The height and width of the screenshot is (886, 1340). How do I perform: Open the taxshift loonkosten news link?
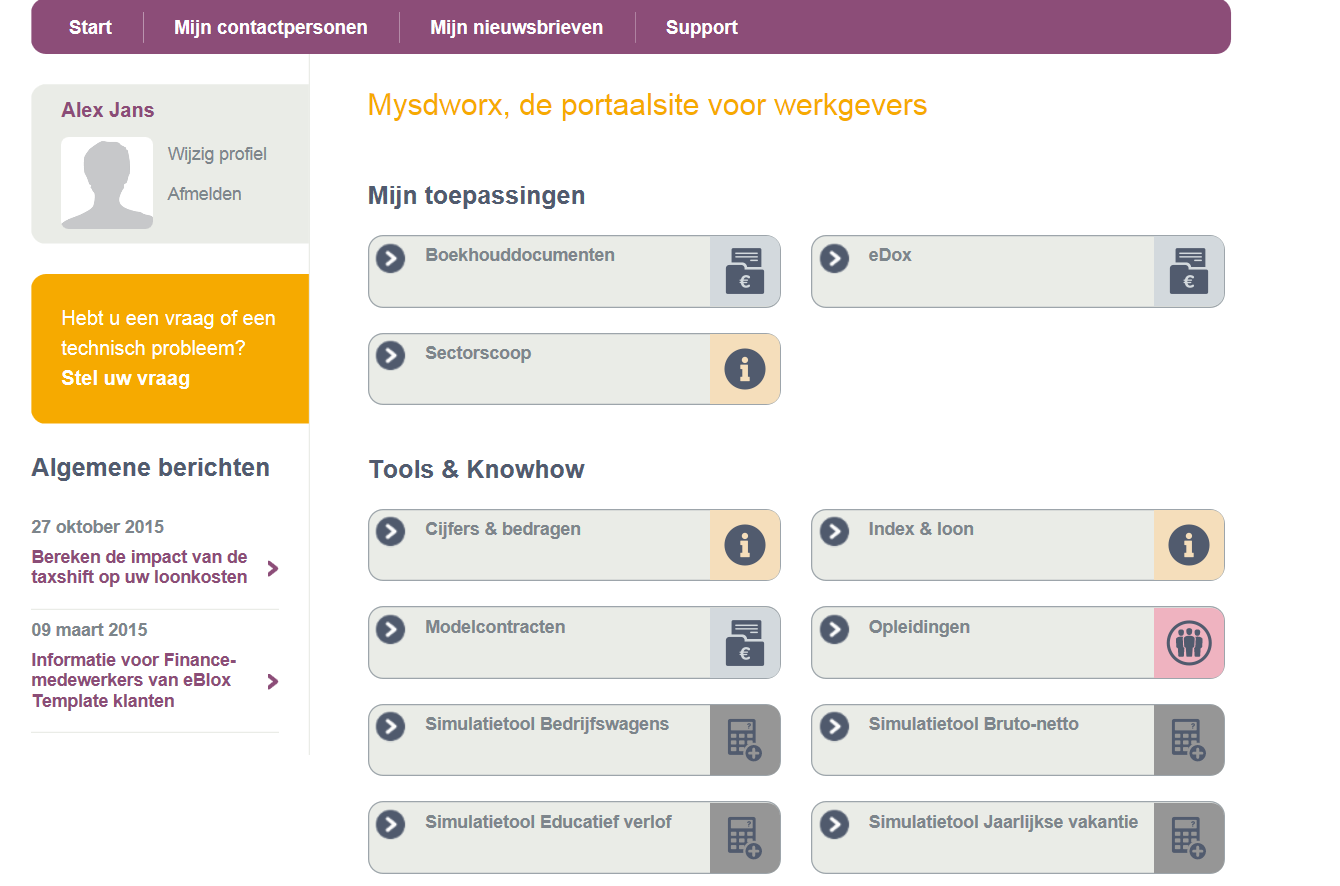pyautogui.click(x=139, y=567)
